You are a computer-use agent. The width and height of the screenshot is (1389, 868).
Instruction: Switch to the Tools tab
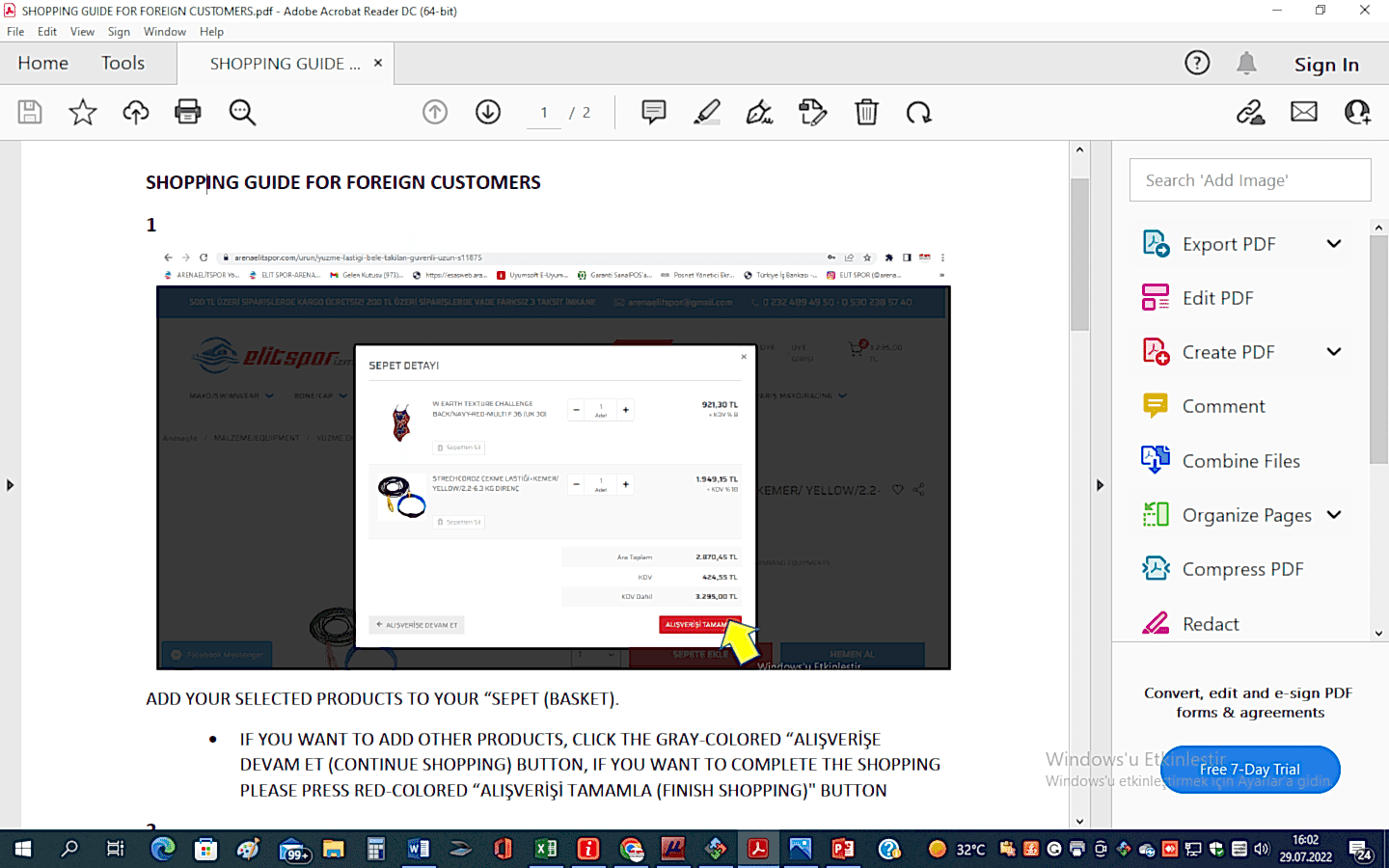[x=123, y=64]
